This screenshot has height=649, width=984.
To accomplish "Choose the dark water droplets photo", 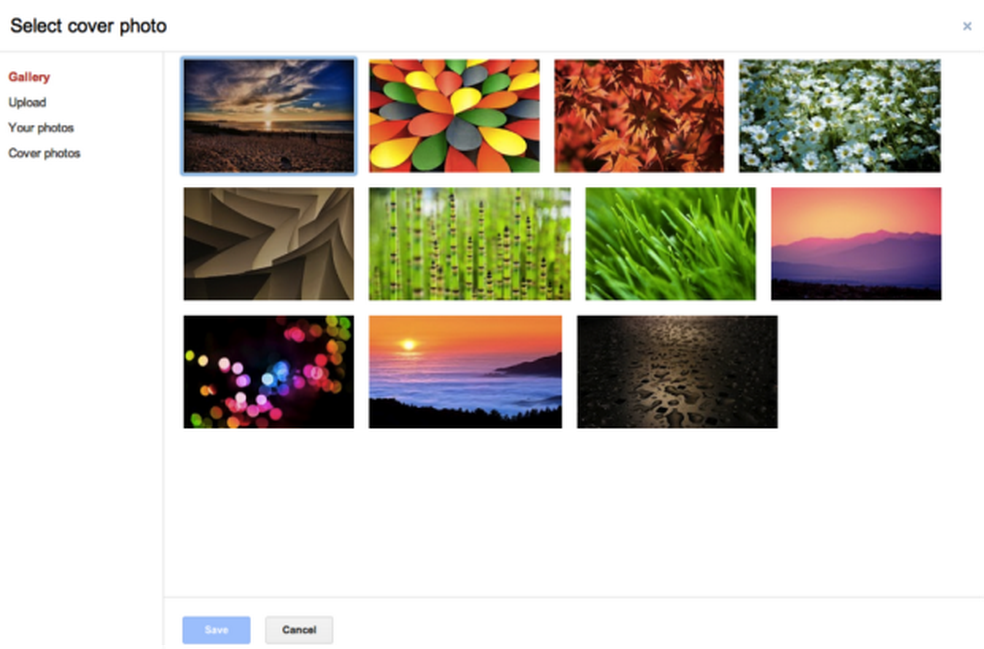I will (677, 372).
